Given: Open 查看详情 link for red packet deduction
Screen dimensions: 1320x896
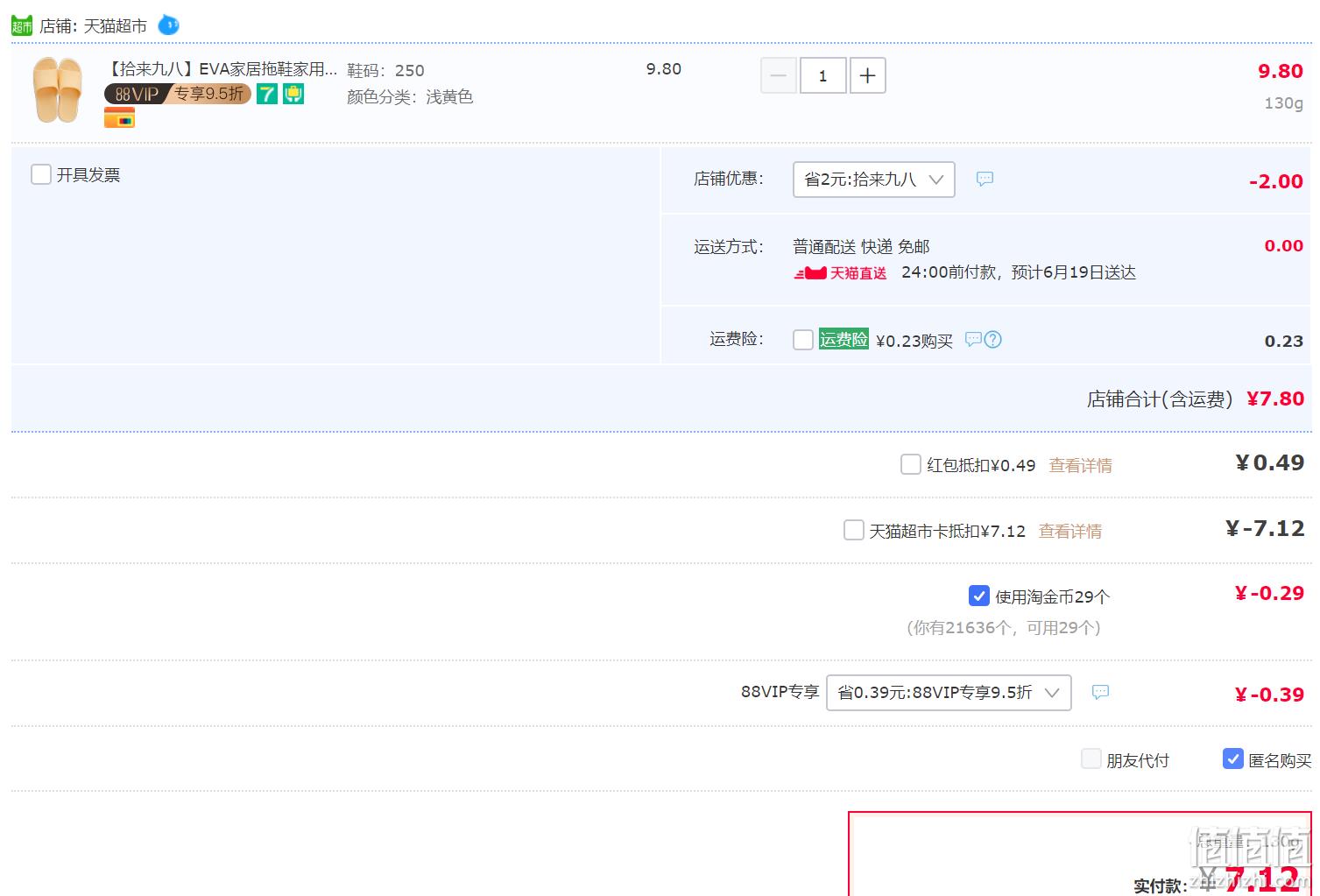Looking at the screenshot, I should [x=1081, y=465].
